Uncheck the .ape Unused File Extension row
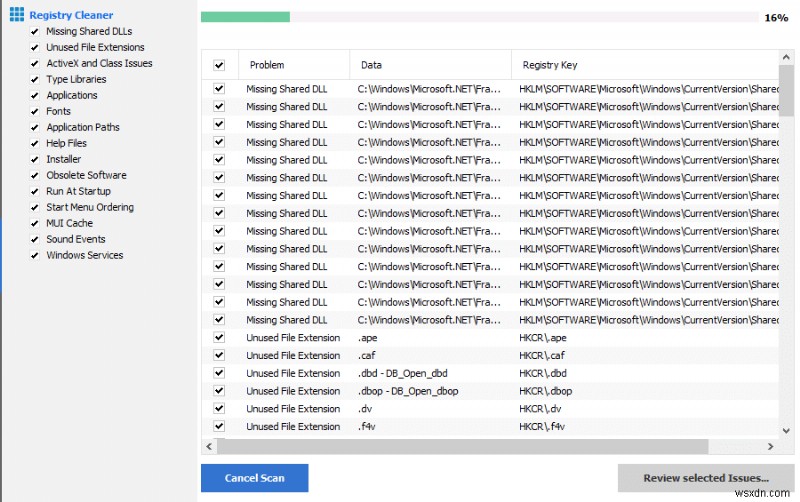The image size is (800, 502). tap(219, 337)
